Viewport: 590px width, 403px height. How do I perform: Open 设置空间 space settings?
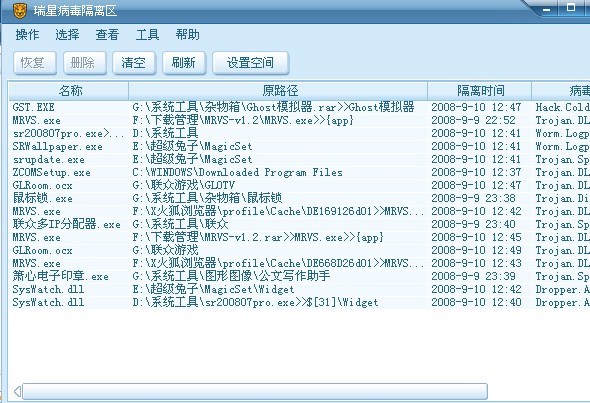click(x=251, y=62)
